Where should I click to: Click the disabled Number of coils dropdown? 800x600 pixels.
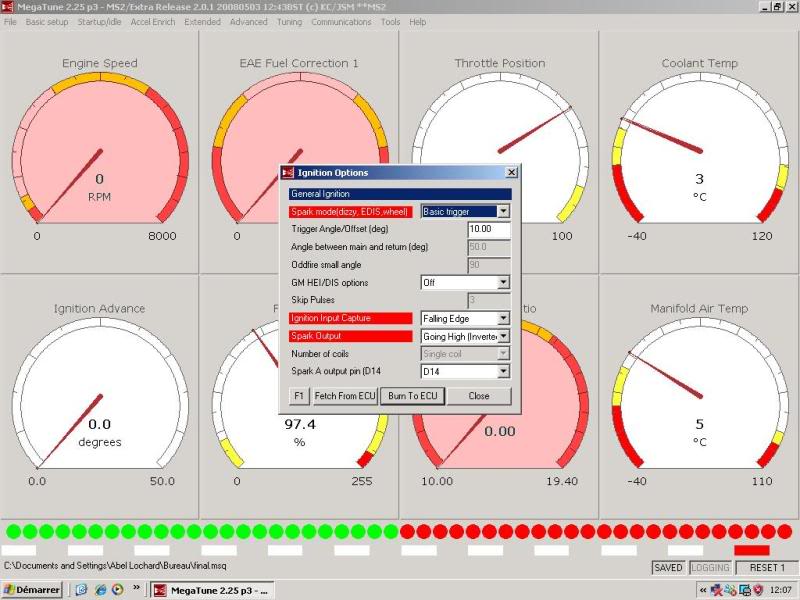coord(465,354)
